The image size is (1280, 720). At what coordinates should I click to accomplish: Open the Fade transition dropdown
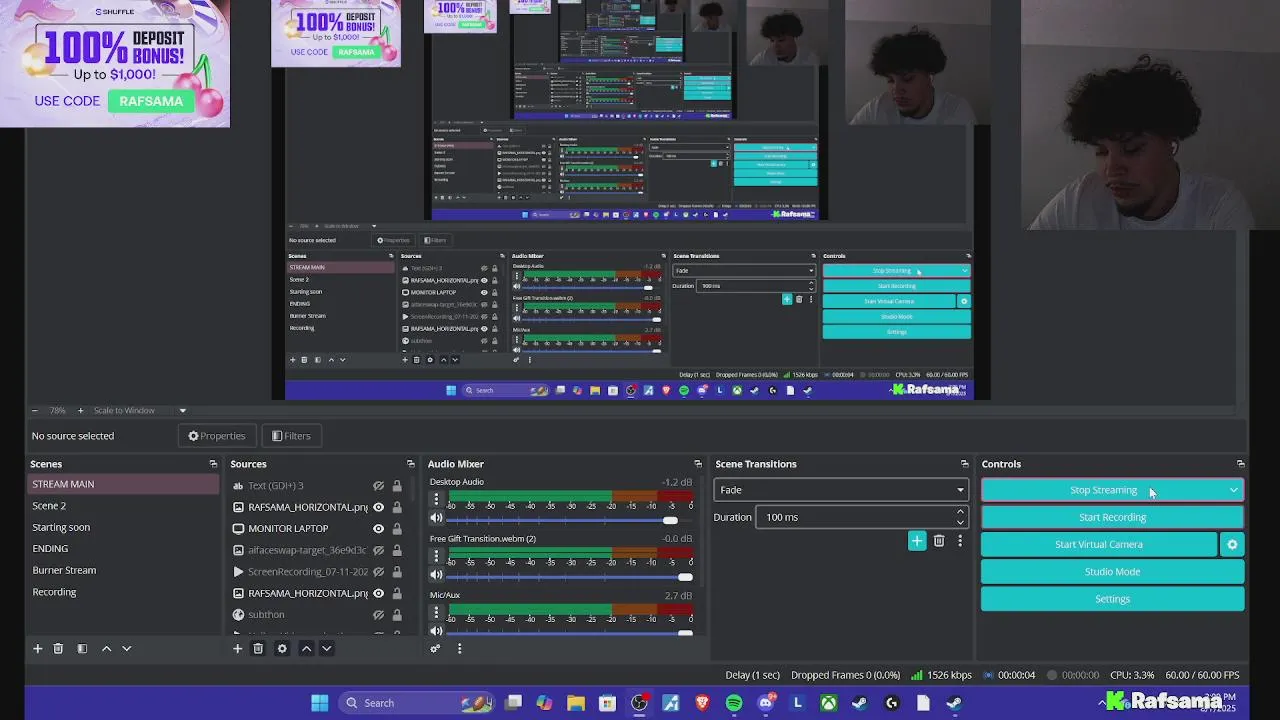pyautogui.click(x=841, y=490)
